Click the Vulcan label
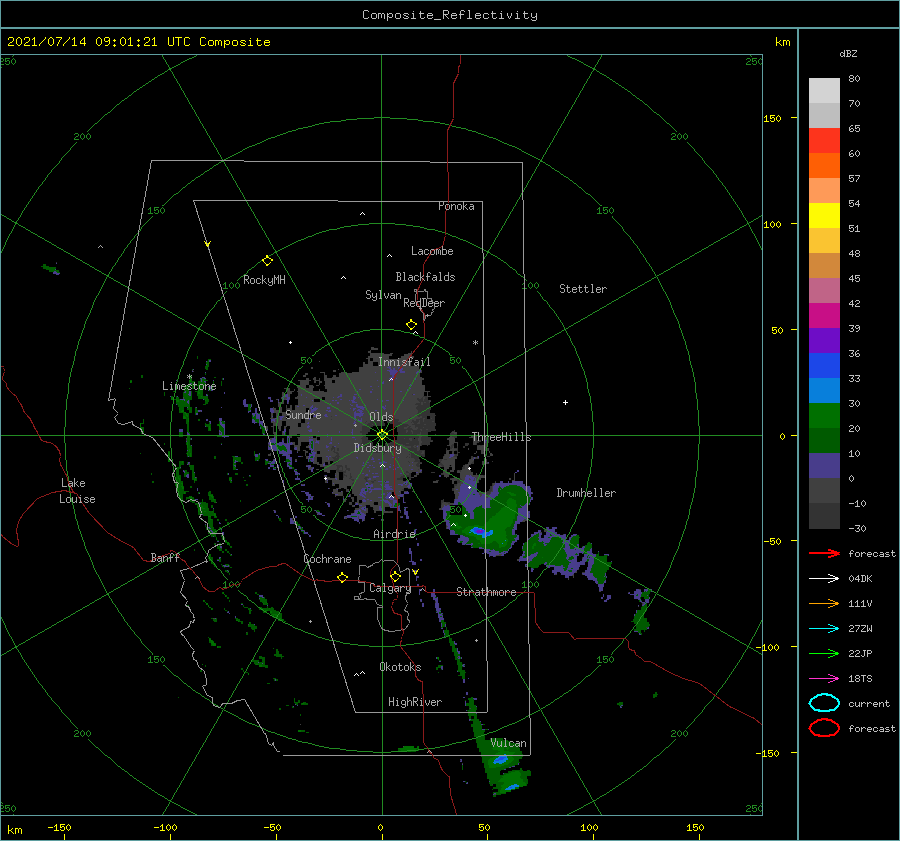Screen dimensions: 900x841 [509, 743]
